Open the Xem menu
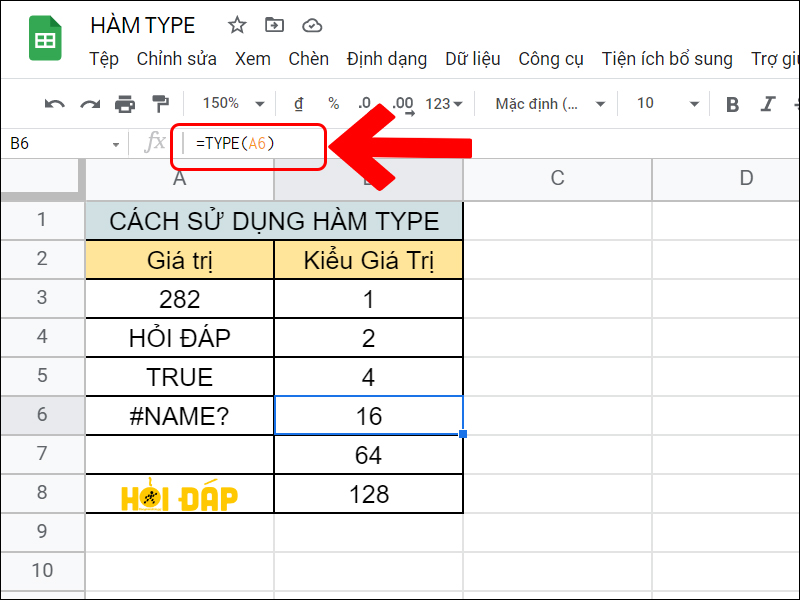 tap(253, 59)
